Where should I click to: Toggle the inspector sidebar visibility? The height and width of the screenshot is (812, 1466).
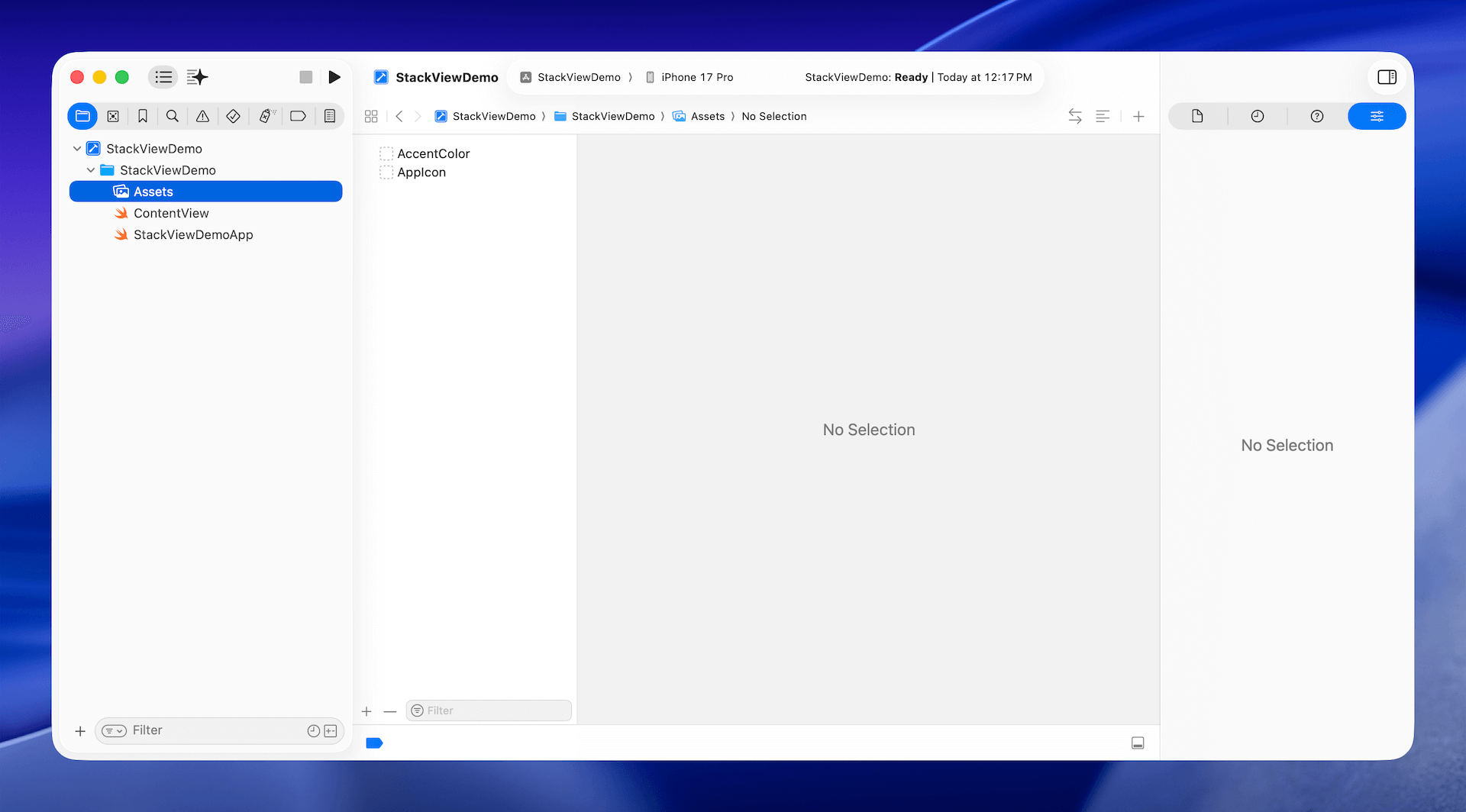(1387, 77)
